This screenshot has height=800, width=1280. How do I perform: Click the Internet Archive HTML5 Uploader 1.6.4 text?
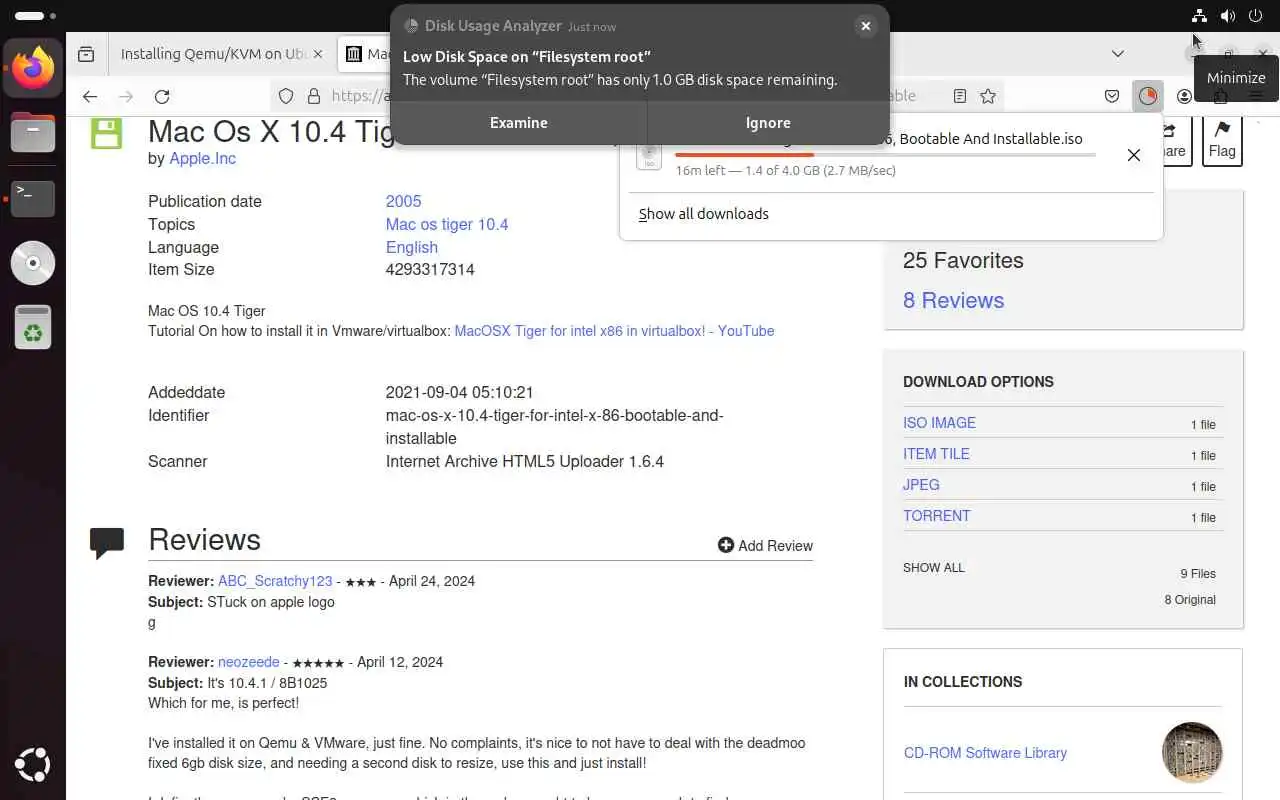coord(525,461)
